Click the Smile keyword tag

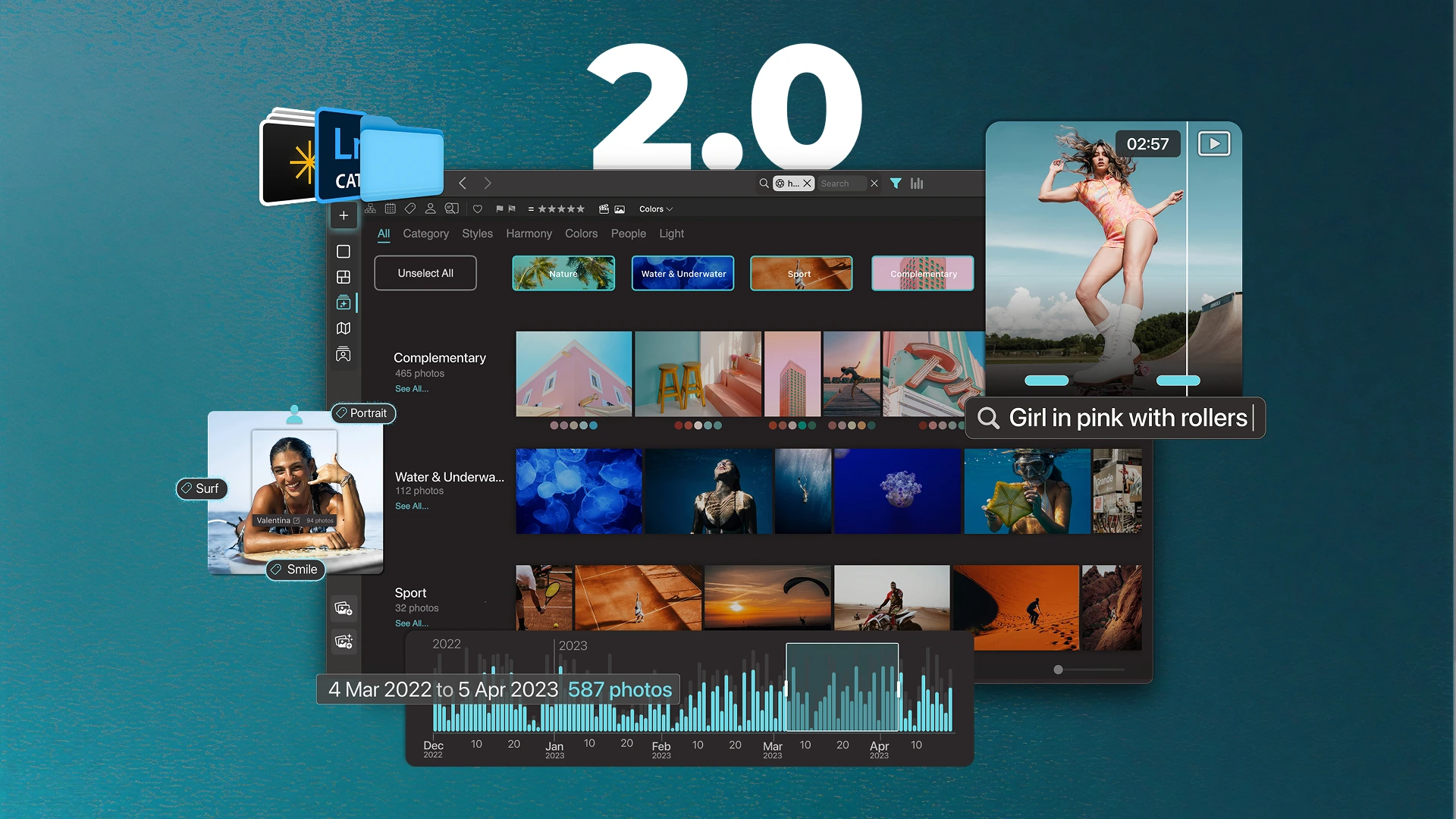[x=295, y=570]
